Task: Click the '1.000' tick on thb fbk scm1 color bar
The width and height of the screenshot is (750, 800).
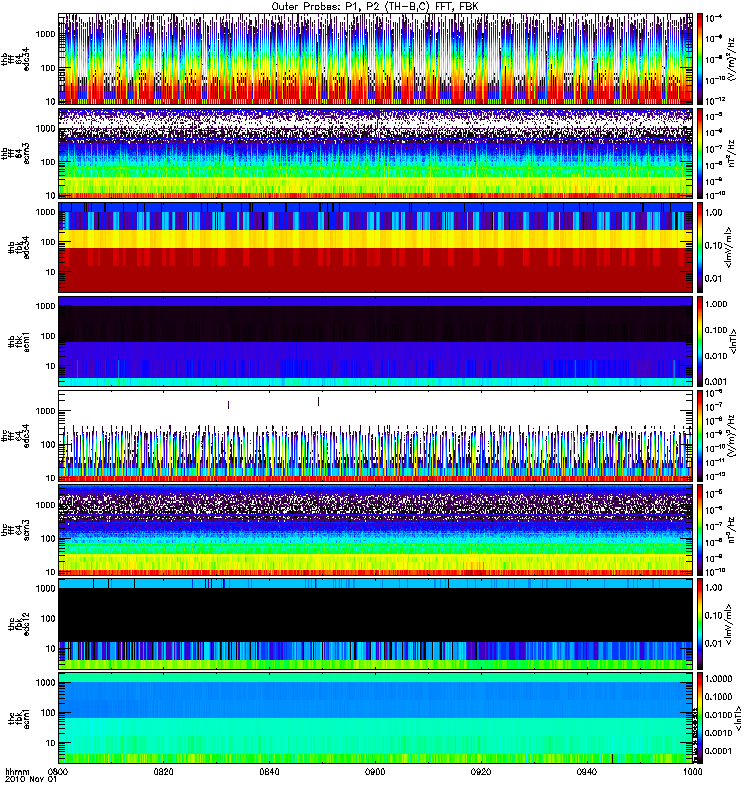Action: pyautogui.click(x=716, y=304)
